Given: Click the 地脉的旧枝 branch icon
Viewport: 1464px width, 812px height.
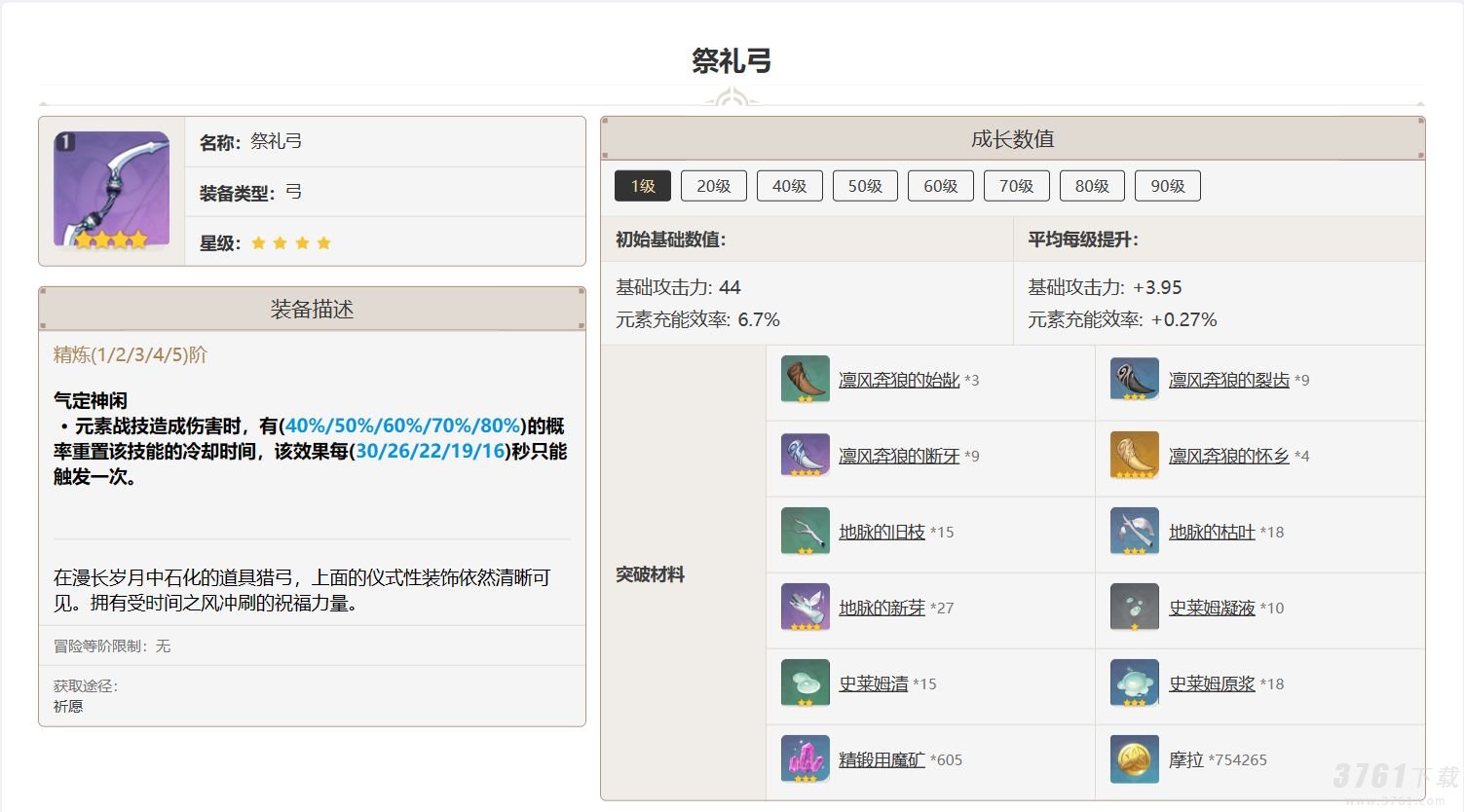Looking at the screenshot, I should 805,532.
